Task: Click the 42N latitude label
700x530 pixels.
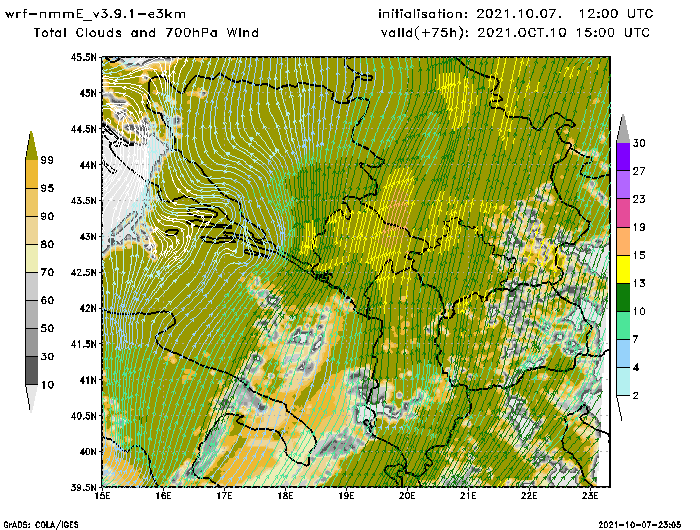Action: point(87,308)
